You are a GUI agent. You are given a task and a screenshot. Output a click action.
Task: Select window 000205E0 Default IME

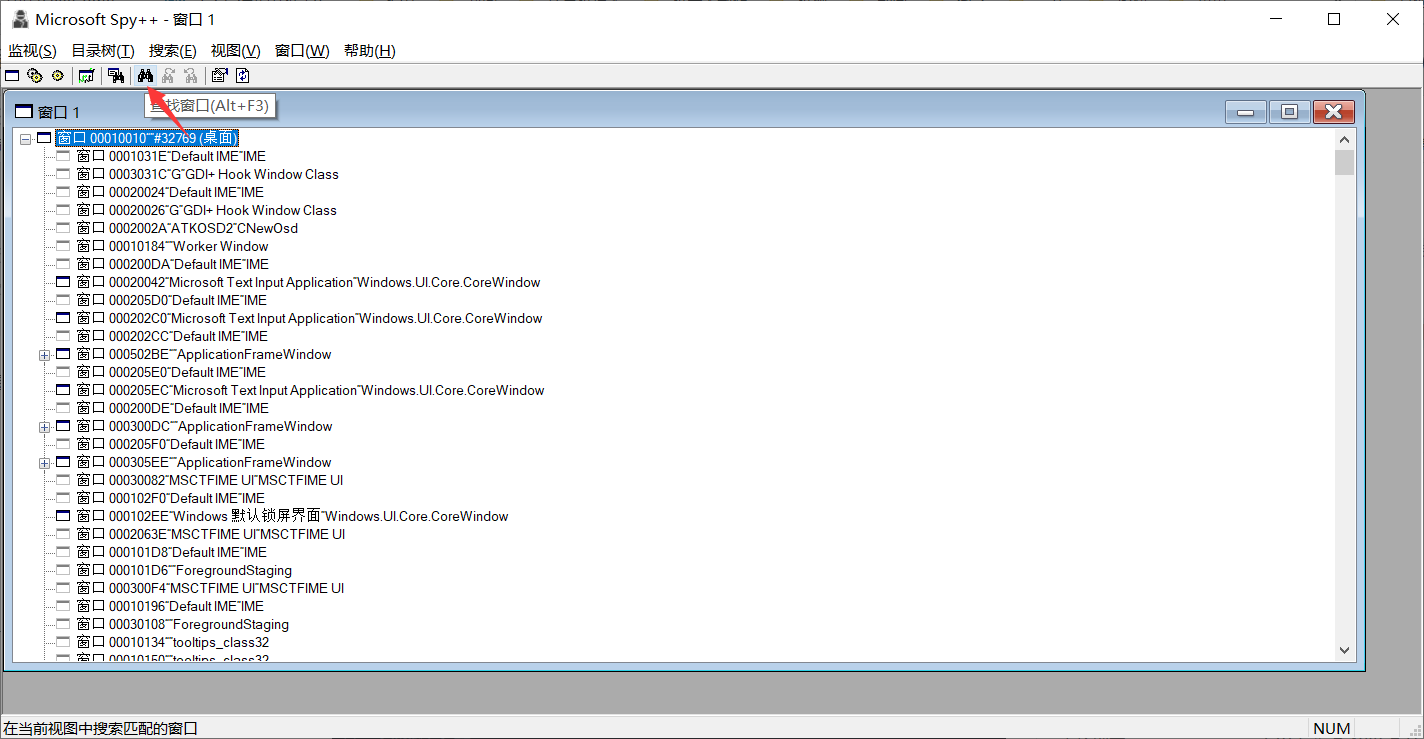click(171, 372)
